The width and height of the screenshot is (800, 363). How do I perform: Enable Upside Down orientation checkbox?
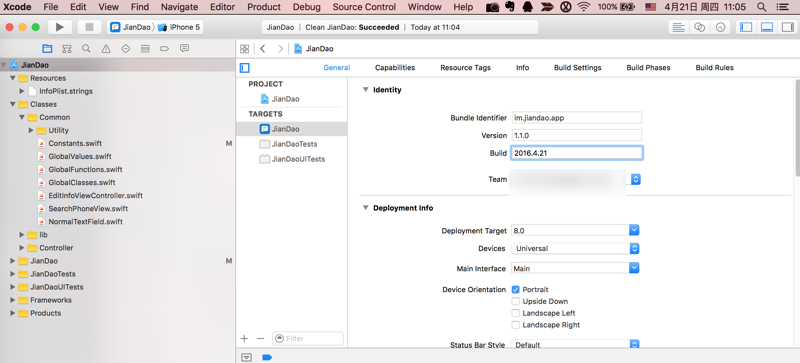tap(515, 301)
